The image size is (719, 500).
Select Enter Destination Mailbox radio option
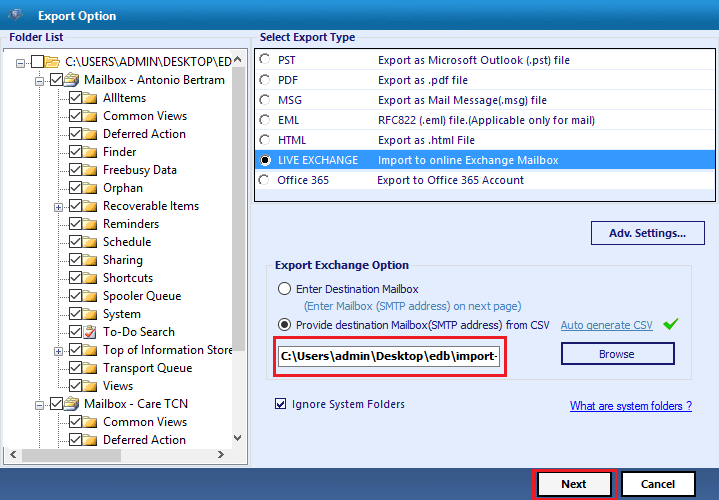coord(284,289)
